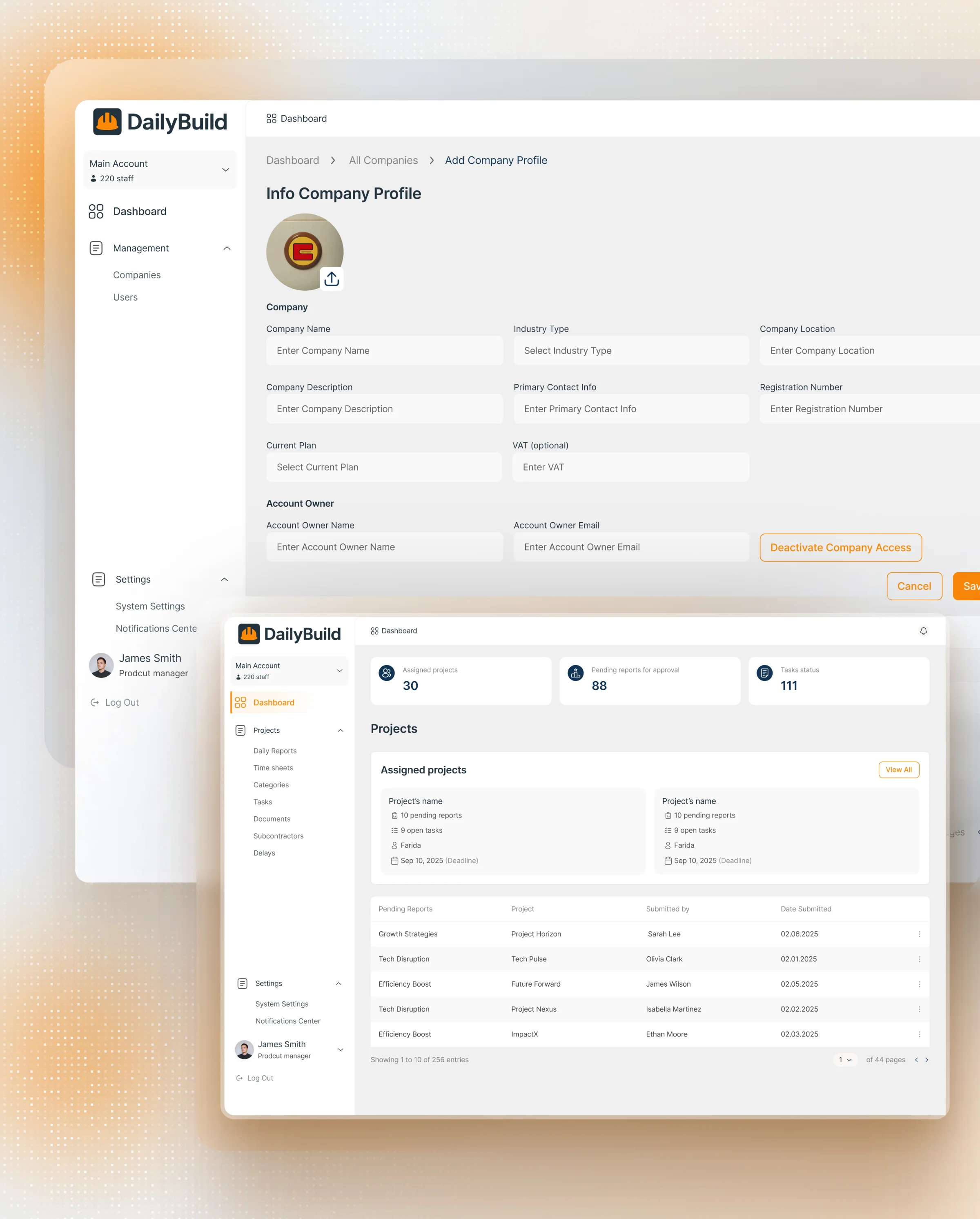Open Companies in the Management menu

137,275
